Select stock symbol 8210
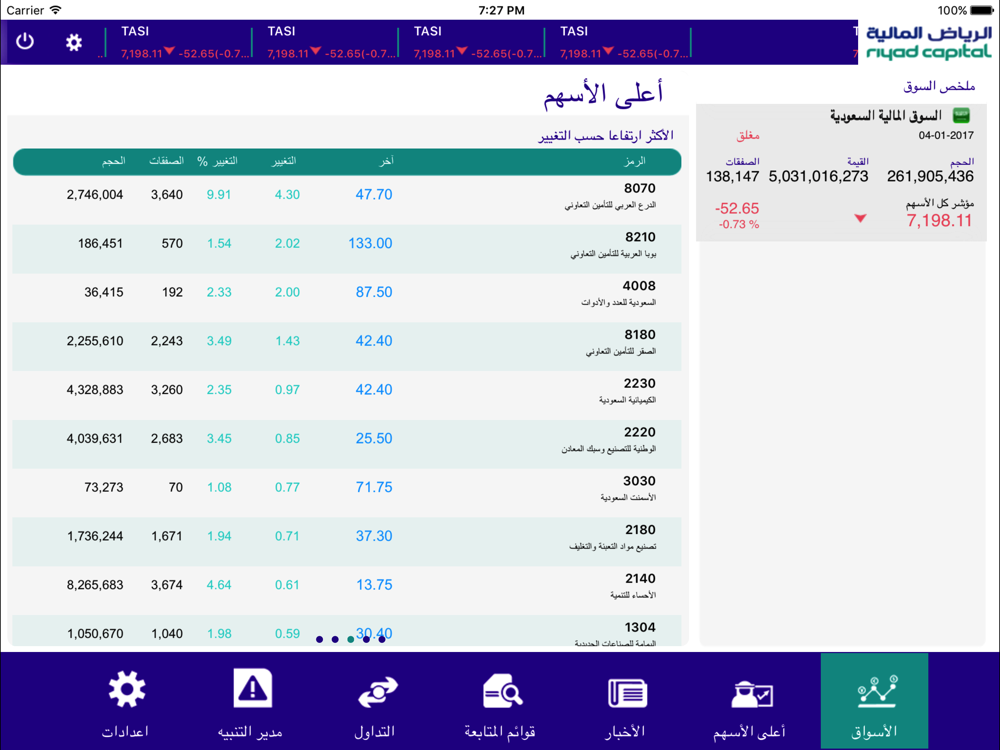This screenshot has width=1000, height=750. [640, 237]
